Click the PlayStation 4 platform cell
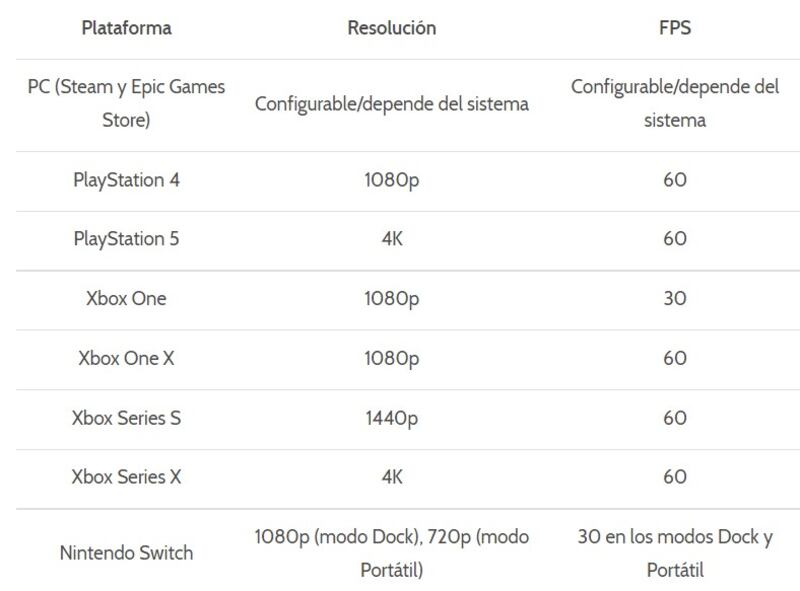Screen dimensions: 800x591 coord(126,181)
